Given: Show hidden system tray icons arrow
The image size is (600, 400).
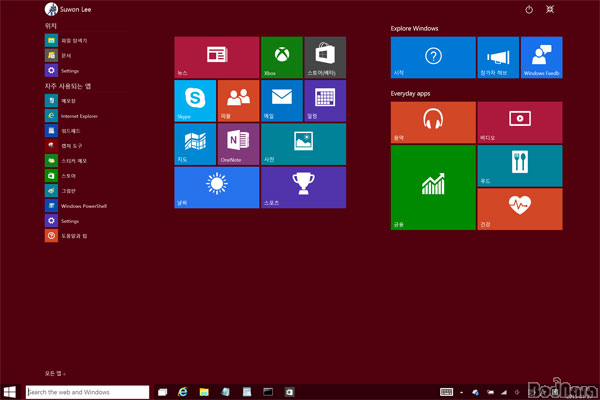Looking at the screenshot, I should click(x=461, y=392).
